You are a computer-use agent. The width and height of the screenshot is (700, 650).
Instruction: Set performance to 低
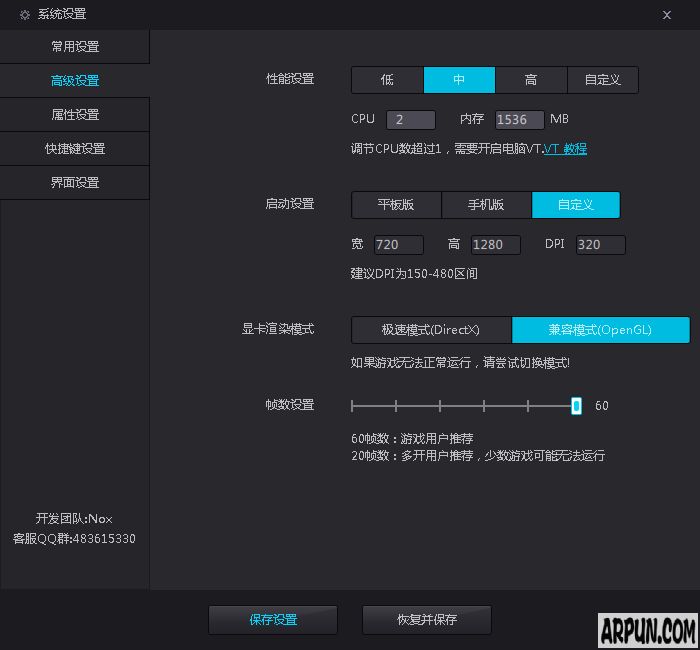387,80
